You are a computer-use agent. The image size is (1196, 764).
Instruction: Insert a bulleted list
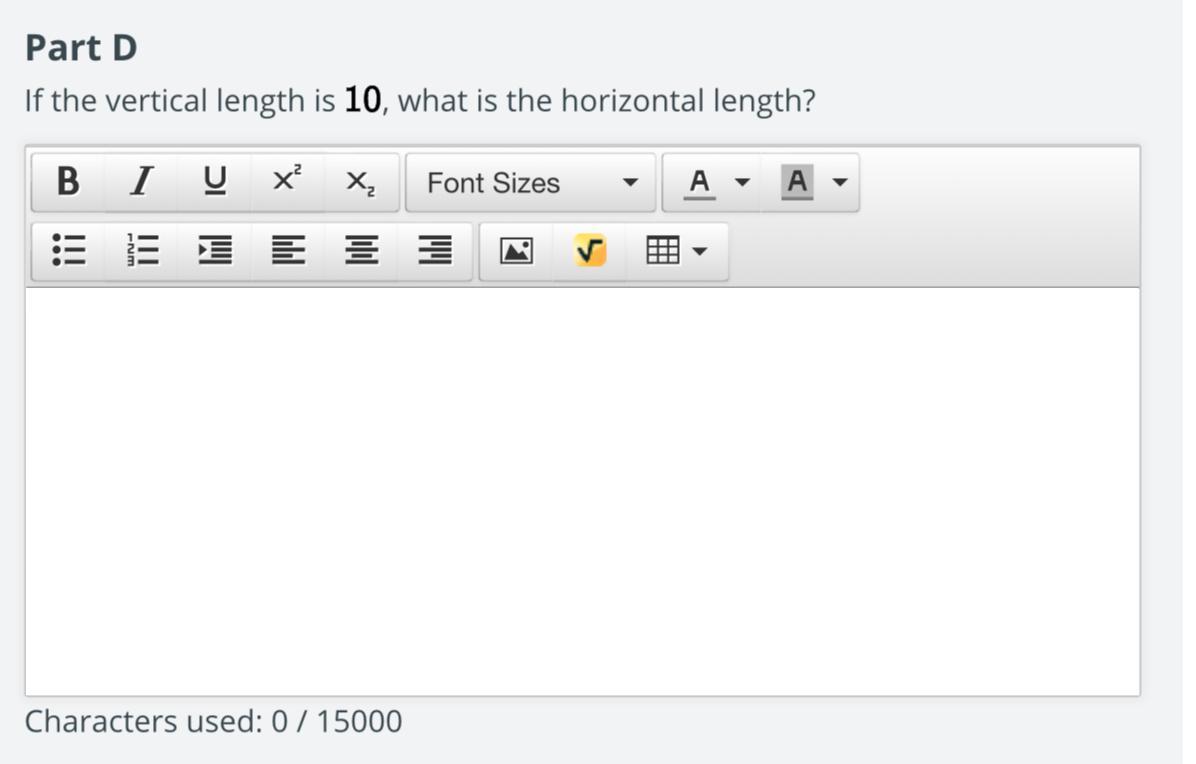pyautogui.click(x=68, y=251)
